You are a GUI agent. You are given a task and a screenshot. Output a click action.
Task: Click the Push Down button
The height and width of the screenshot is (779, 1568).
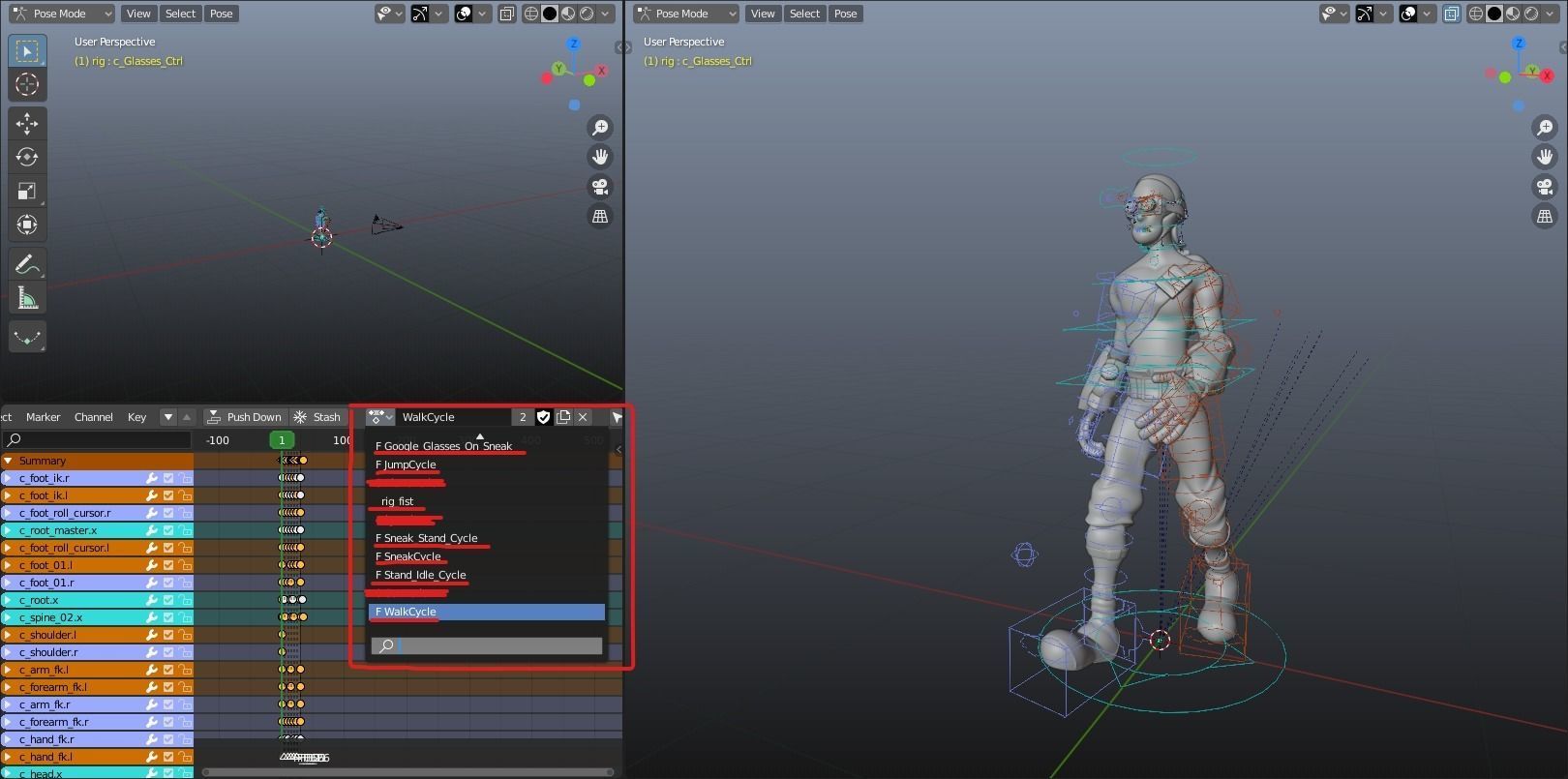point(244,417)
